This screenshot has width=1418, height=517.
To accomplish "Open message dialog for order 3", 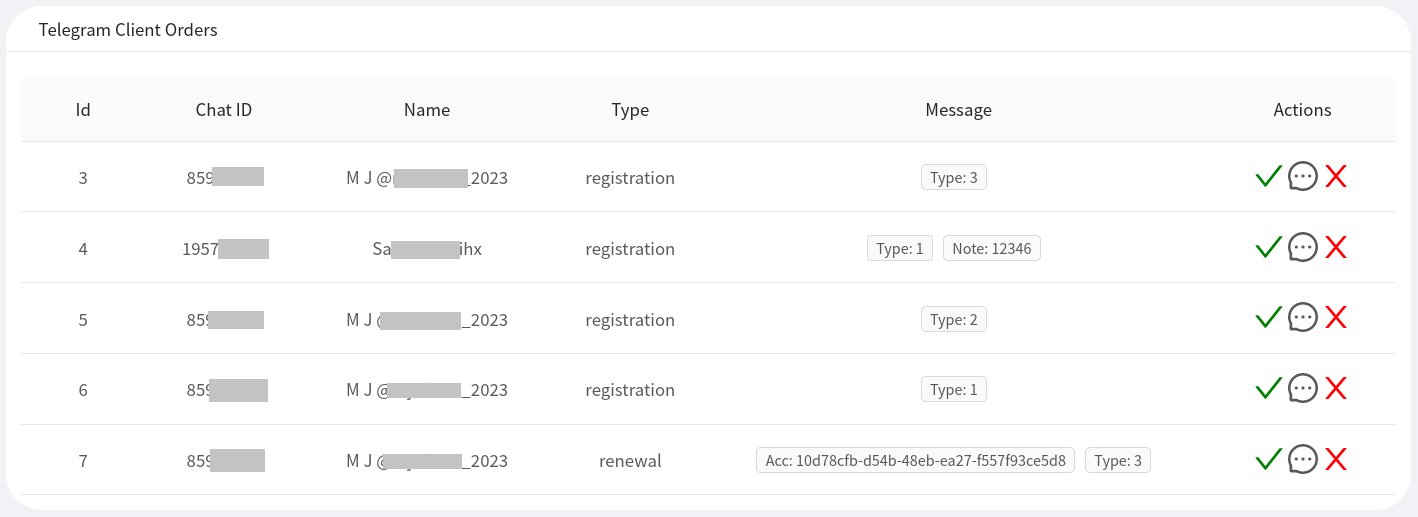I will pos(1302,177).
